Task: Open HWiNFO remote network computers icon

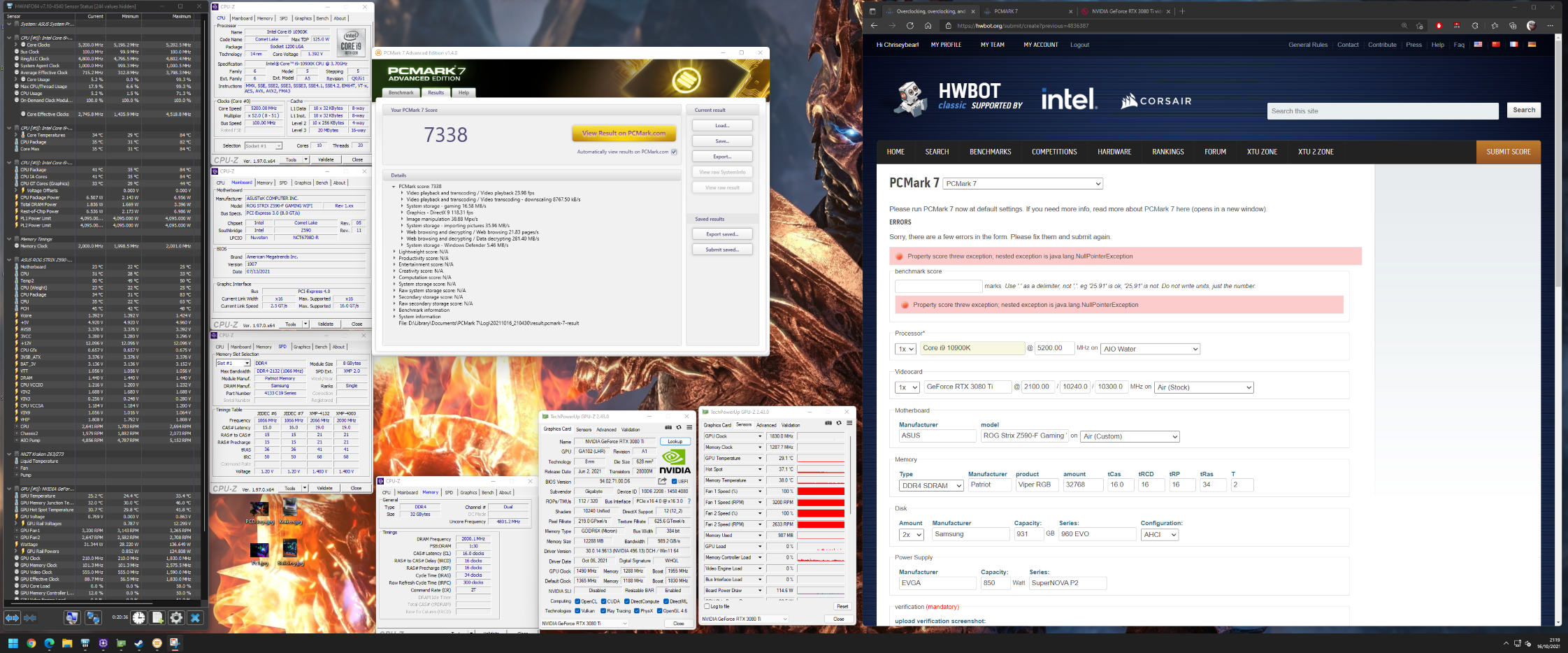Action: pos(93,618)
